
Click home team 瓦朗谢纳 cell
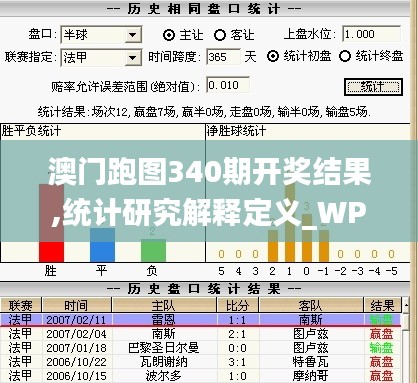(x=164, y=362)
